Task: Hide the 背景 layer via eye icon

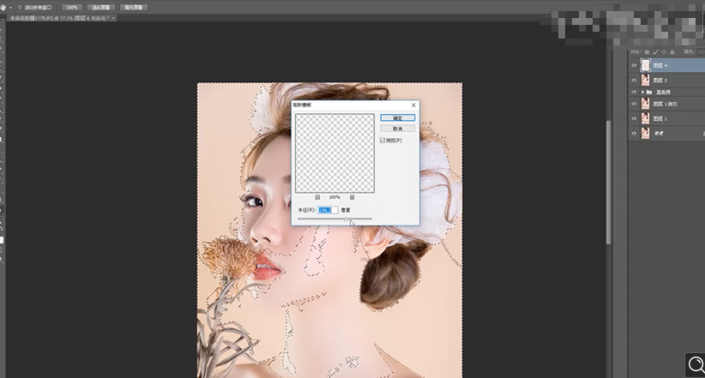Action: pyautogui.click(x=634, y=133)
